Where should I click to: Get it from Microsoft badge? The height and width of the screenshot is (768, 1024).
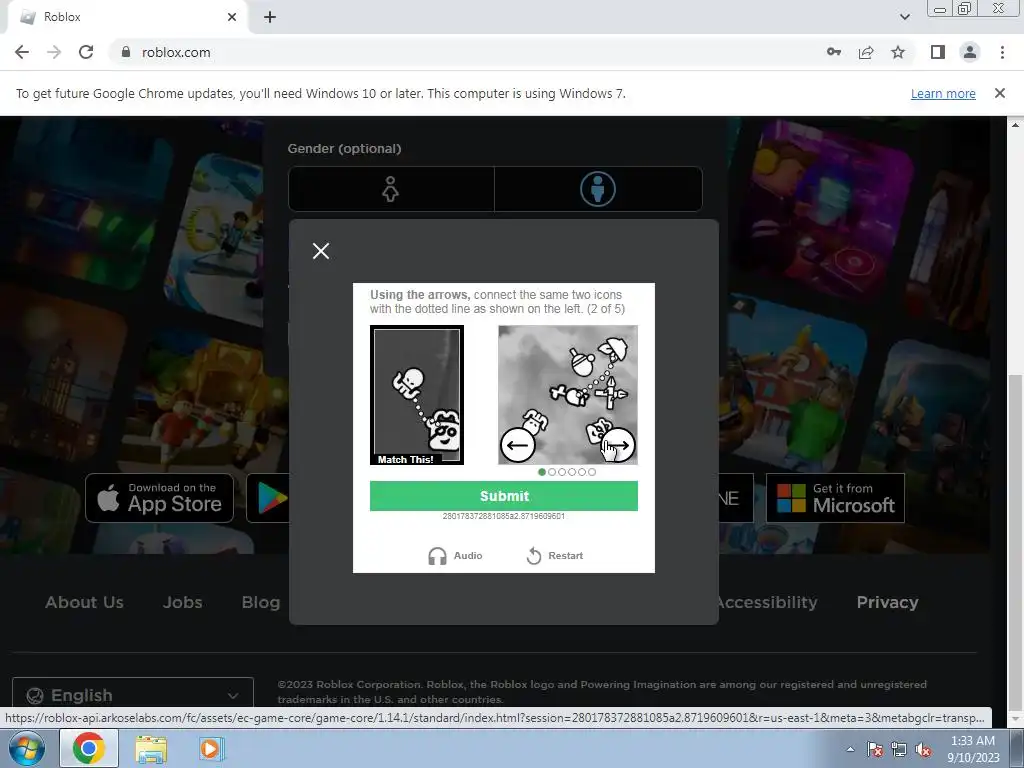[835, 498]
